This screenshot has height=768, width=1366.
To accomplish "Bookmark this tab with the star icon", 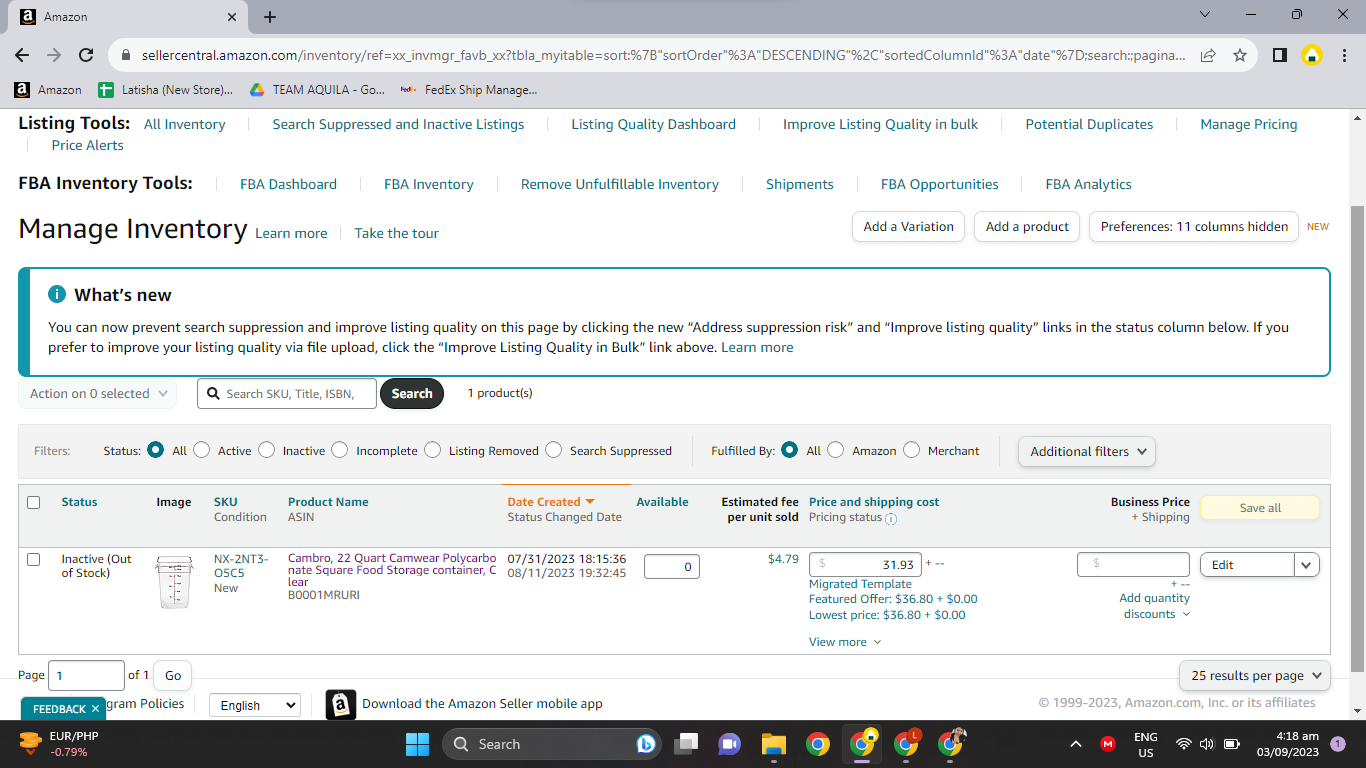I will pyautogui.click(x=1240, y=55).
